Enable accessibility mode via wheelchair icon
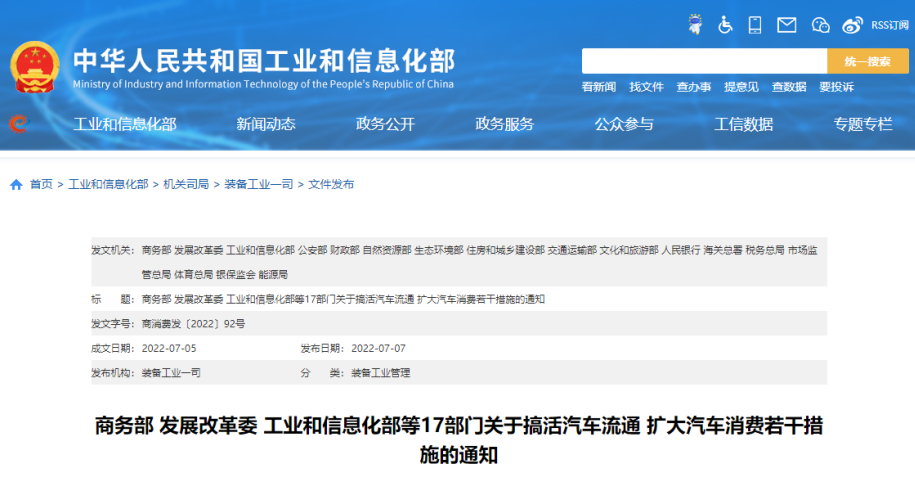The height and width of the screenshot is (488, 915). click(725, 25)
